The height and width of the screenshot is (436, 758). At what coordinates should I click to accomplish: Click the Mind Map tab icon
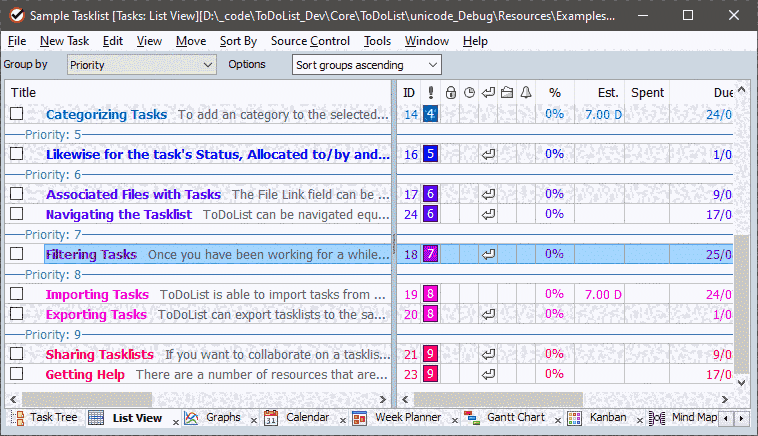point(656,418)
